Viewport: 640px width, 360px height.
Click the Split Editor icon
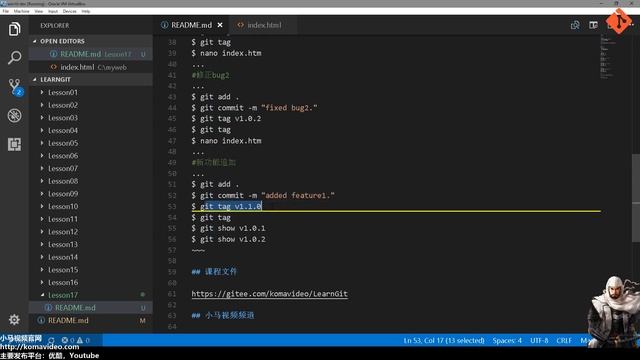click(x=593, y=25)
